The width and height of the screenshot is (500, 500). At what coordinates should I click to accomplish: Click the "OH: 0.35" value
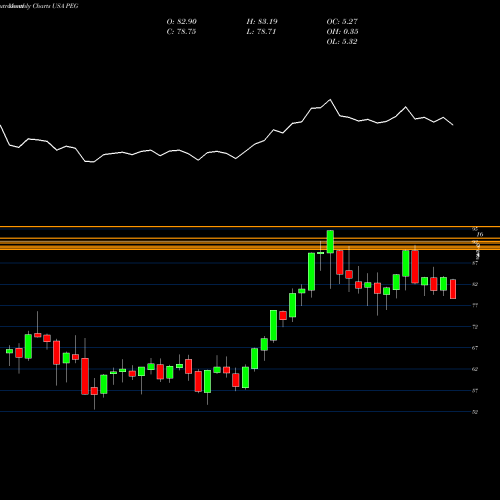click(342, 32)
